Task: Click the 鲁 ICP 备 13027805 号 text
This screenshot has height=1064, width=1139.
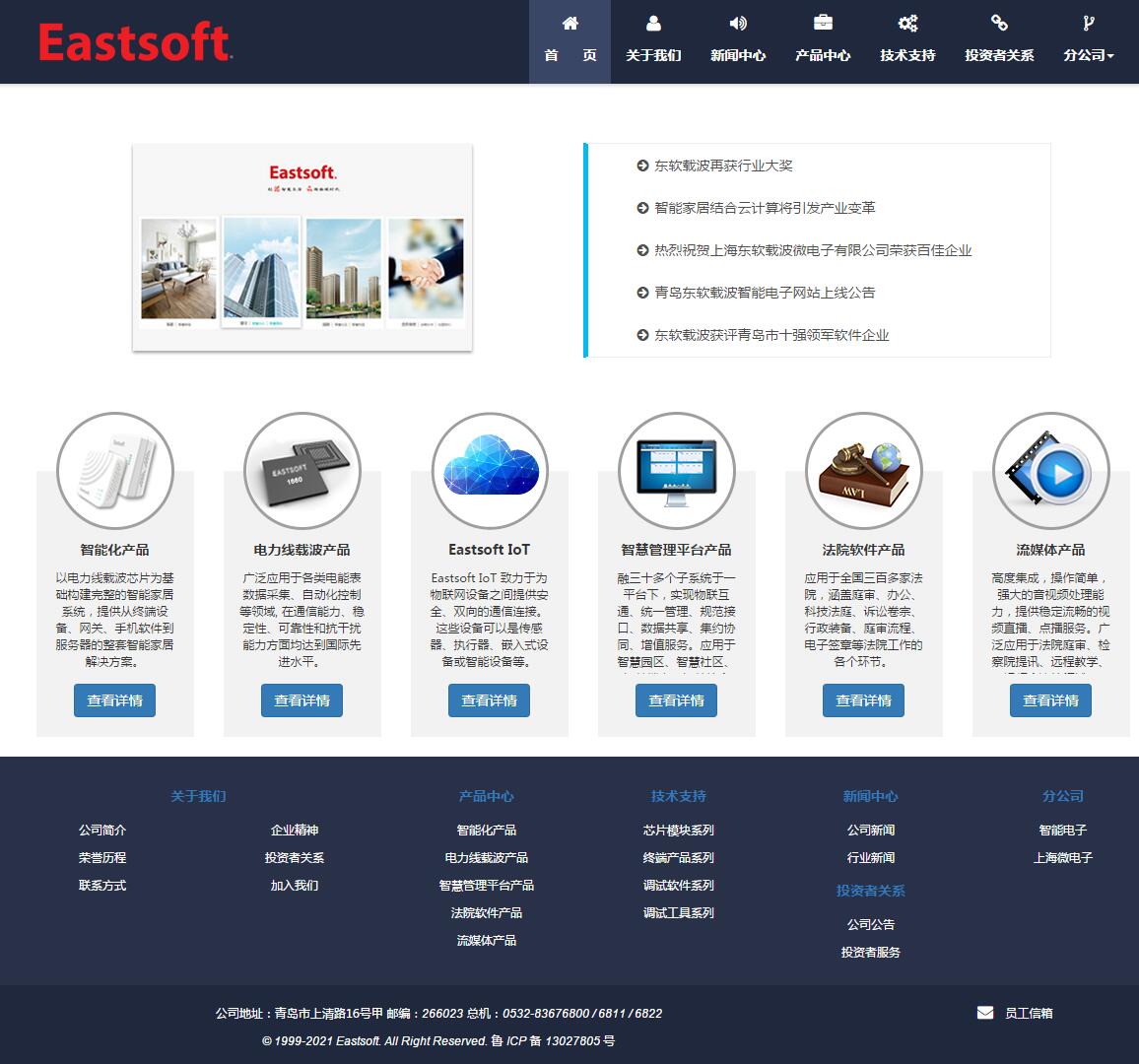Action: [x=553, y=1040]
